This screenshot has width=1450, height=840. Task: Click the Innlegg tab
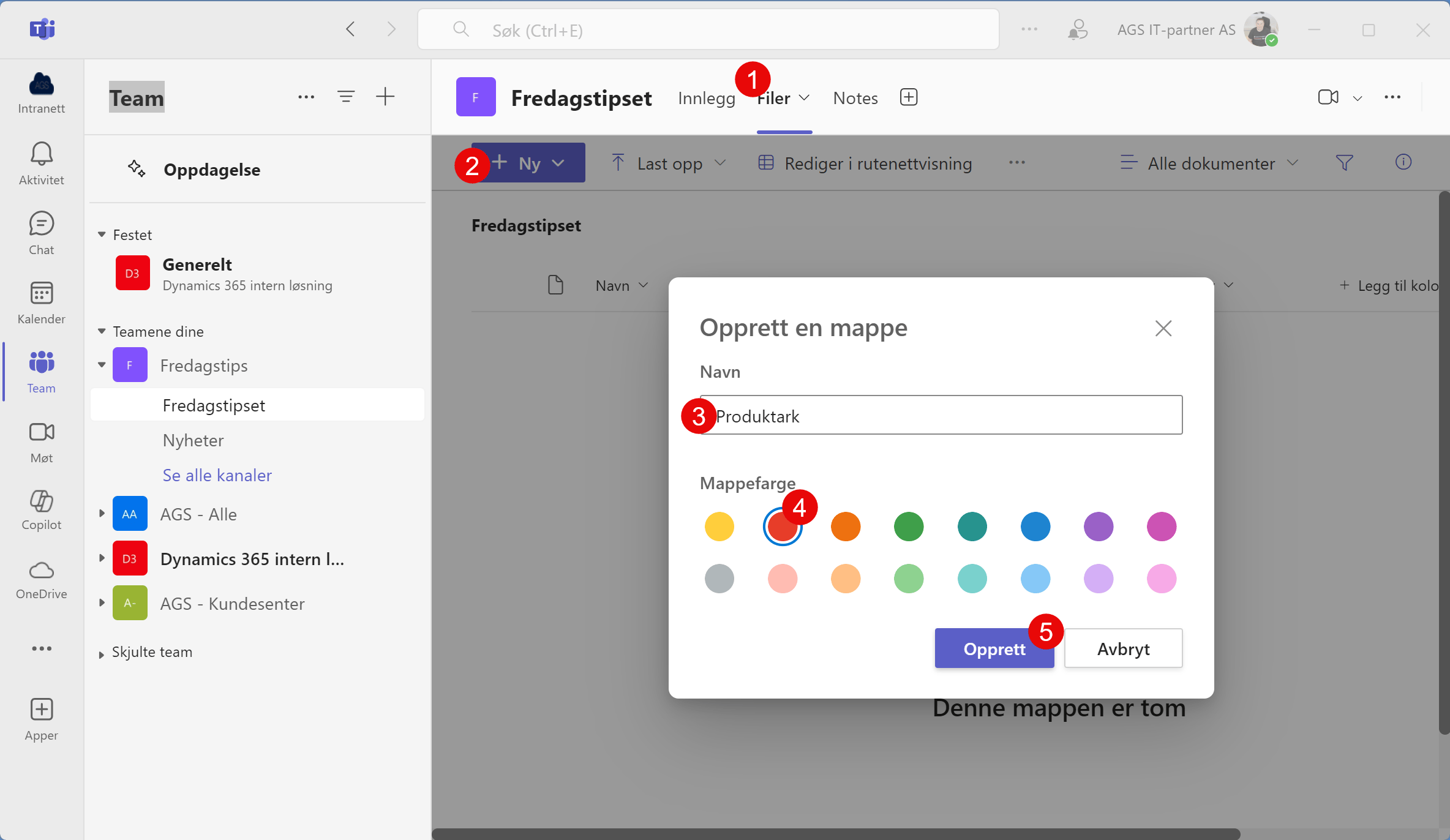point(707,97)
